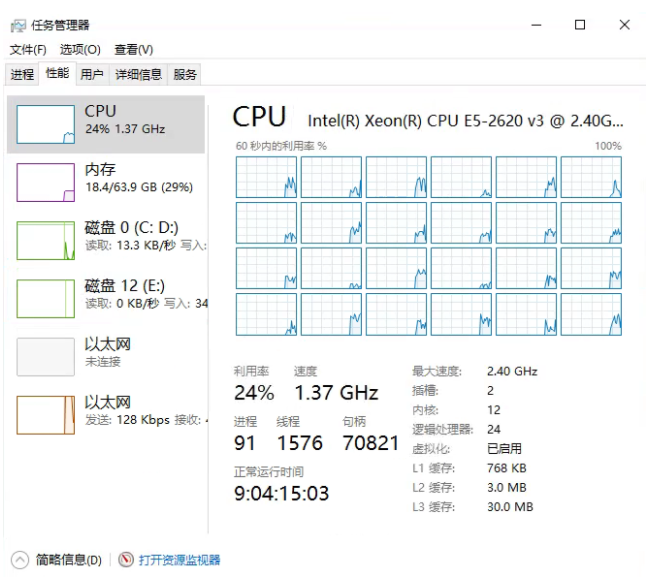Screen dimensions: 656x582
Task: Switch to the 用户 tab
Action: tap(92, 74)
